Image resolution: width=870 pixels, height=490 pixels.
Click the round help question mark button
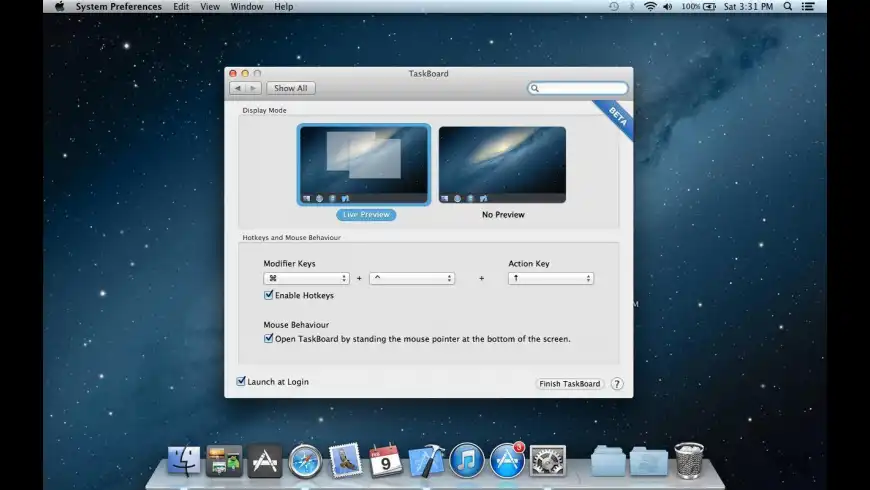tap(617, 384)
